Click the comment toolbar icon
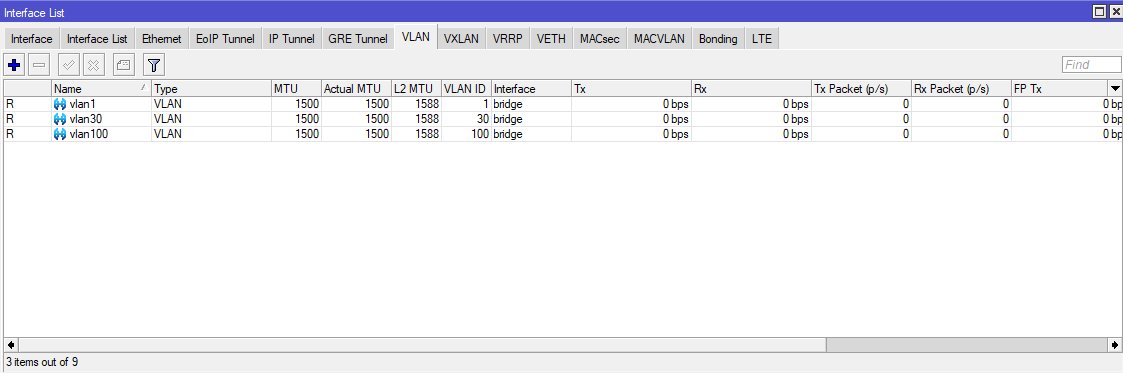This screenshot has width=1123, height=373. pyautogui.click(x=124, y=65)
